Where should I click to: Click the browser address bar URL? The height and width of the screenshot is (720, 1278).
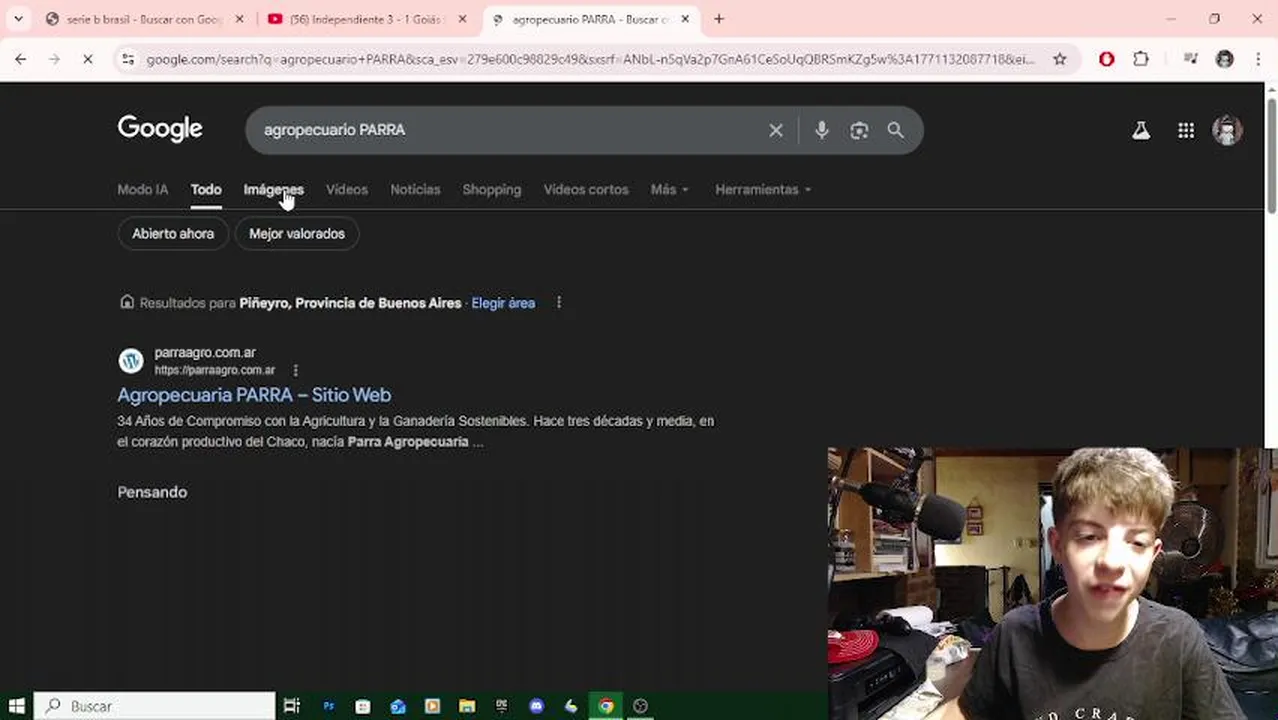tap(590, 59)
